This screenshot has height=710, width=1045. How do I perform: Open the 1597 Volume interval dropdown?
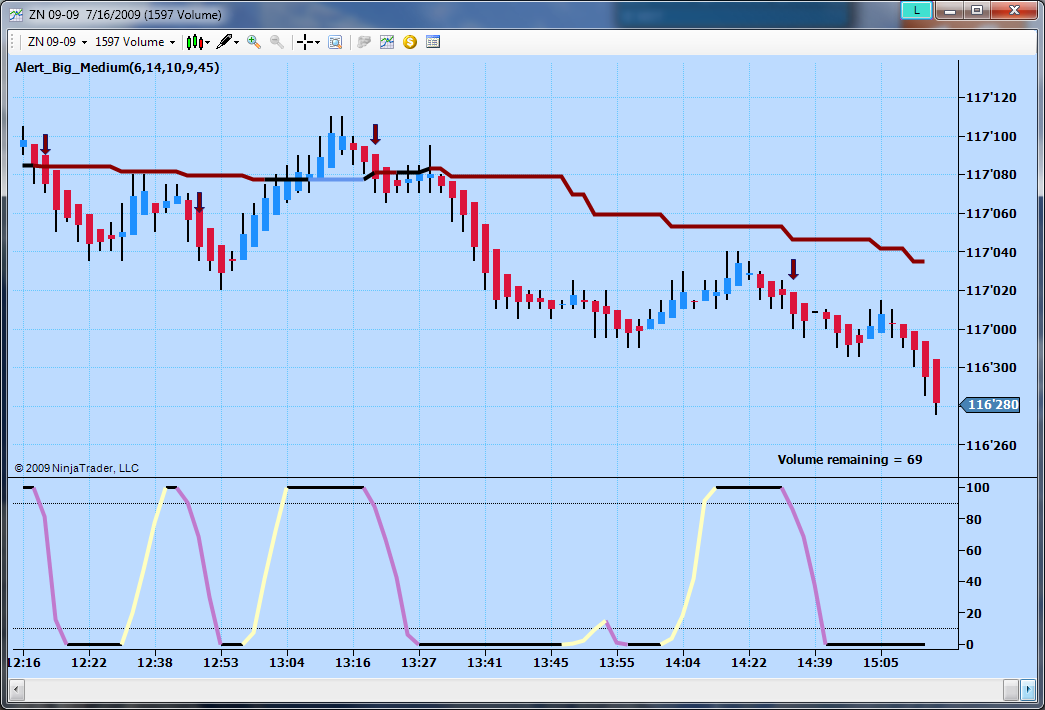click(x=135, y=42)
